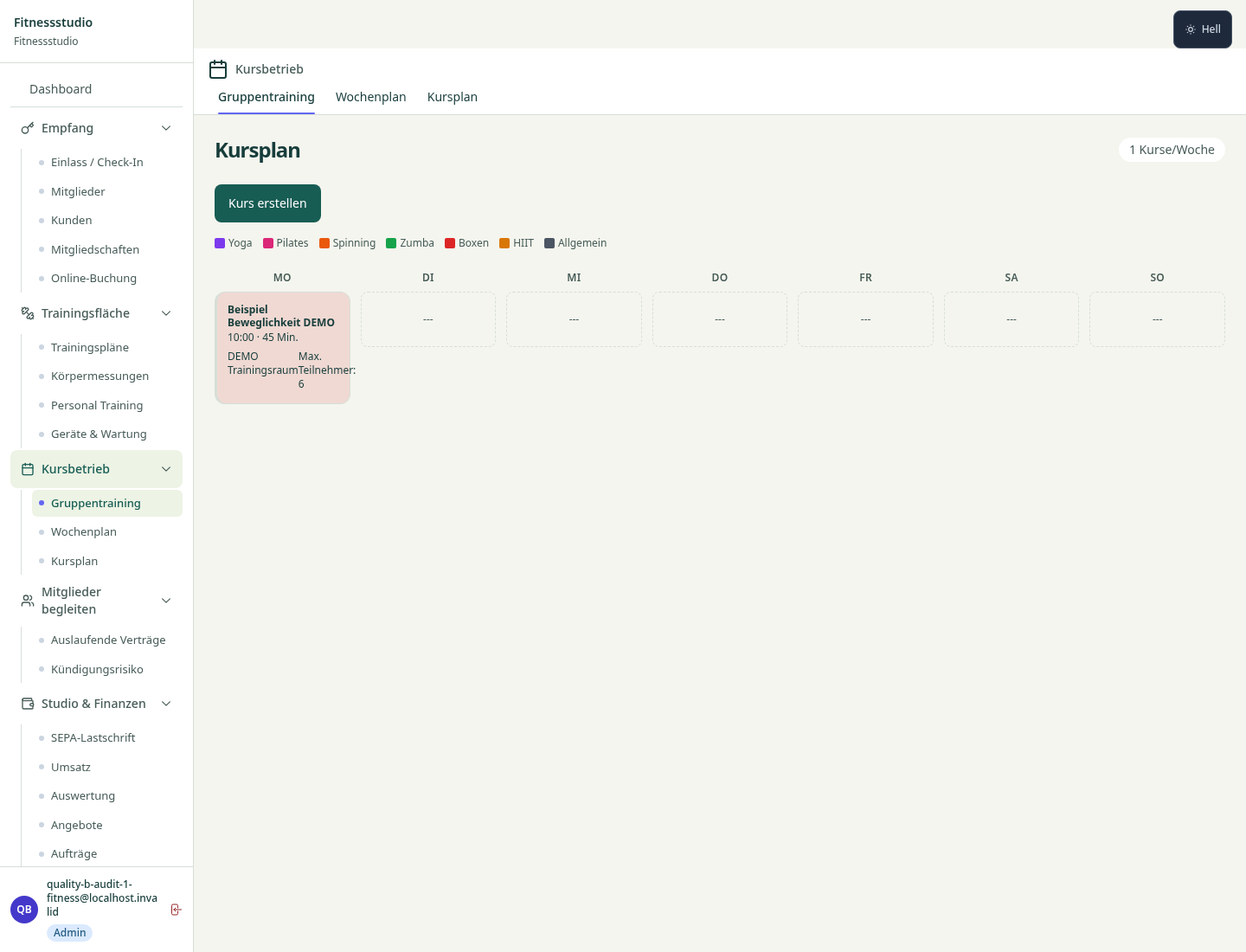1246x952 pixels.
Task: Click the Trainingsfläche section icon
Action: (x=28, y=313)
